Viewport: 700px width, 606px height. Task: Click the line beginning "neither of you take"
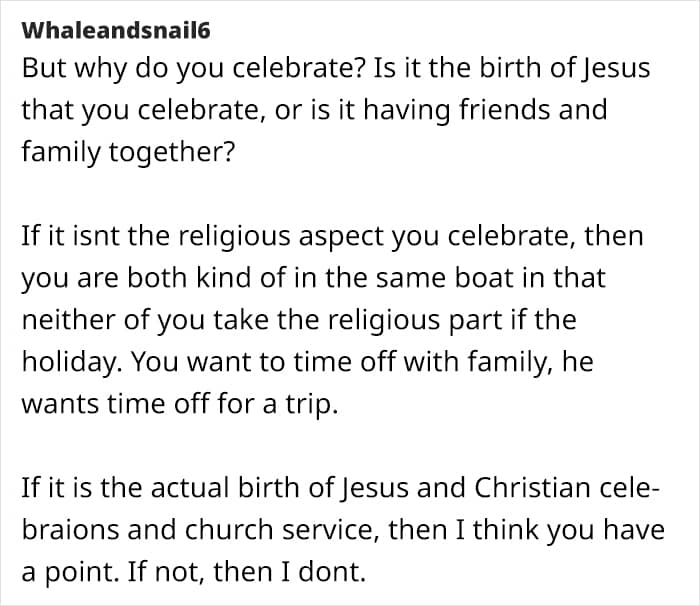299,320
